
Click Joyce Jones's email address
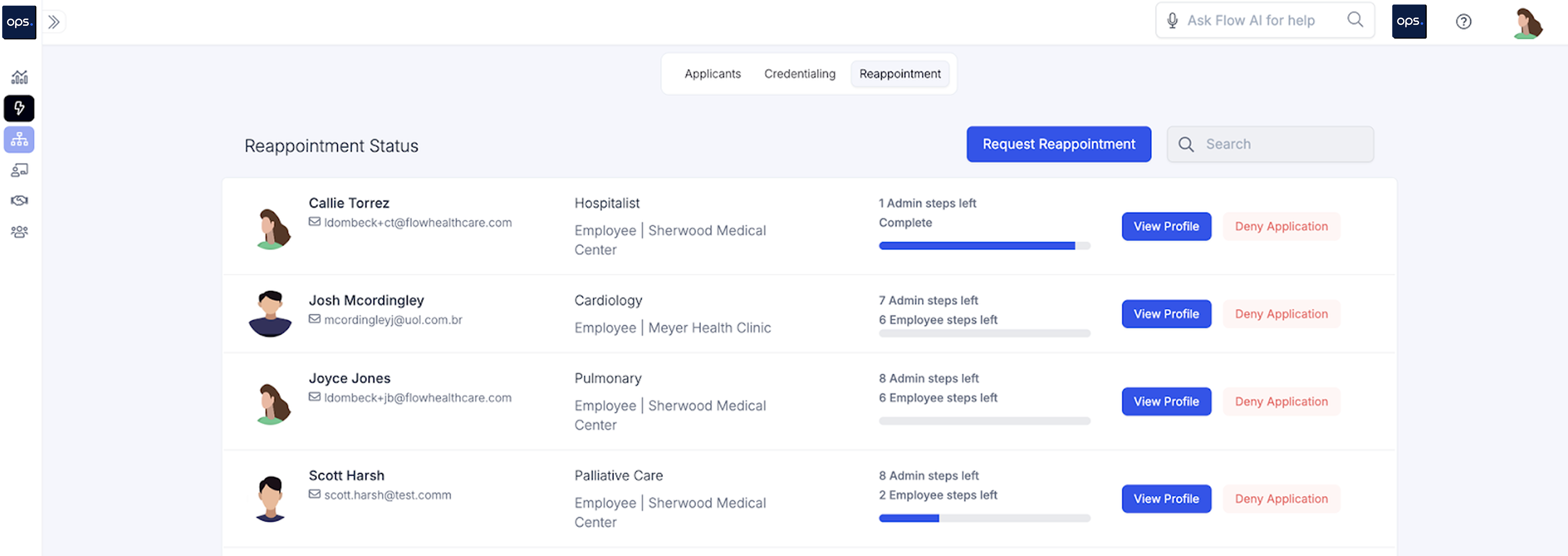417,398
